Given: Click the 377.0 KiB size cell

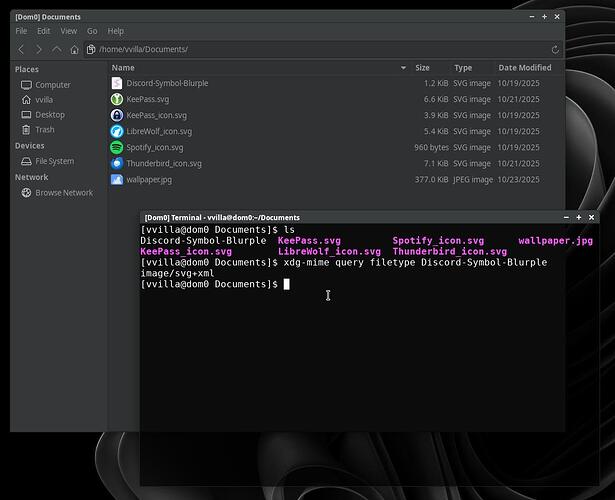Looking at the screenshot, I should pyautogui.click(x=431, y=180).
